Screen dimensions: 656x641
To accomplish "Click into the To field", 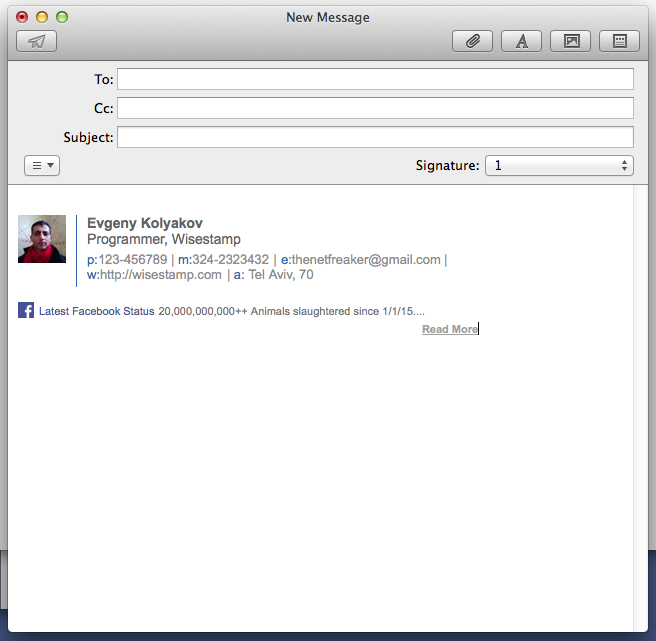I will [x=375, y=79].
